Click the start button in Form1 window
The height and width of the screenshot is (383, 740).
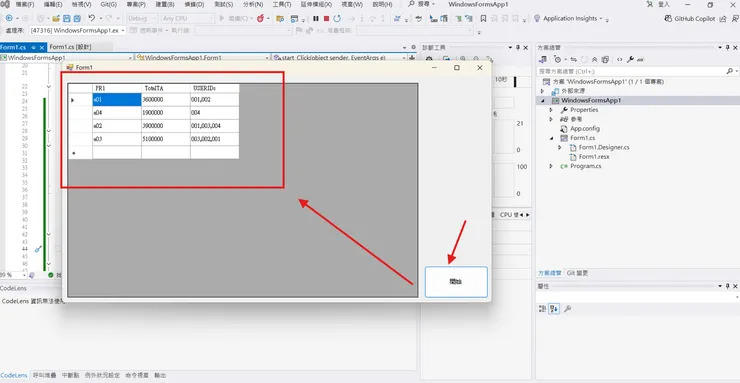coord(456,282)
